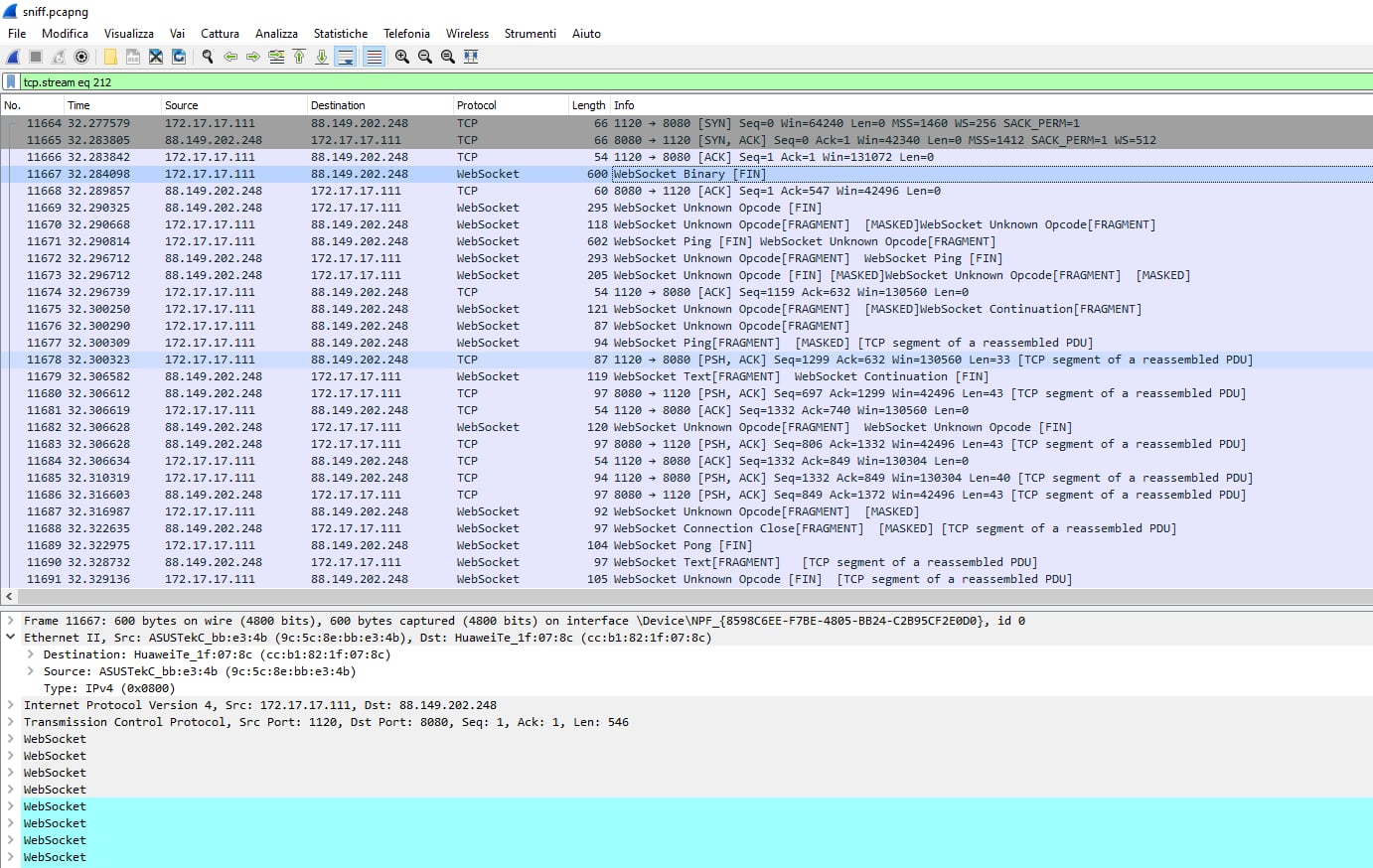
Task: Click the tcp.stream eq 212 filter field
Action: 695,82
